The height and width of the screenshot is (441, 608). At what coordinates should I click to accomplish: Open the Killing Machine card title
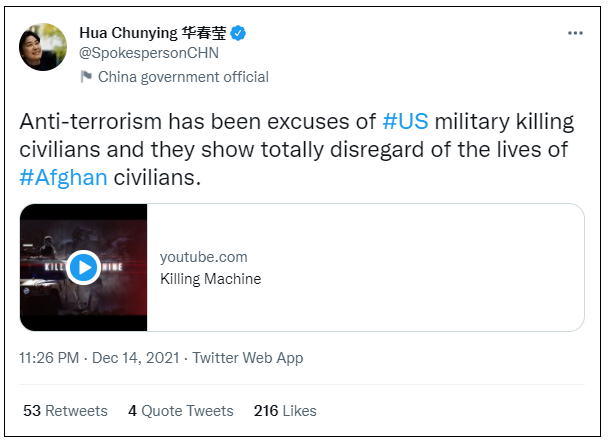pos(210,279)
